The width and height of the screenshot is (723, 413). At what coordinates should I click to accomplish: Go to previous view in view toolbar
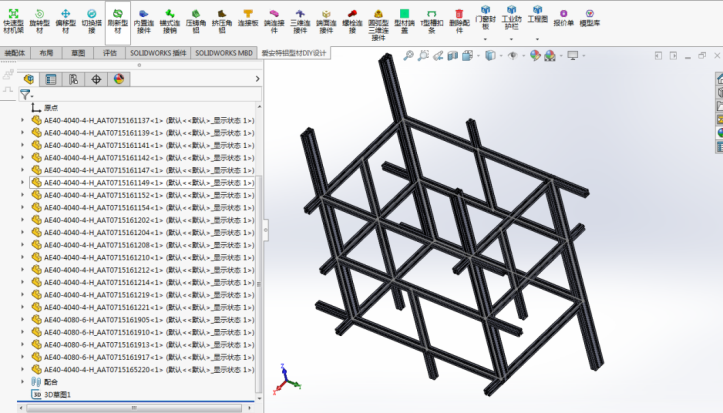click(438, 56)
